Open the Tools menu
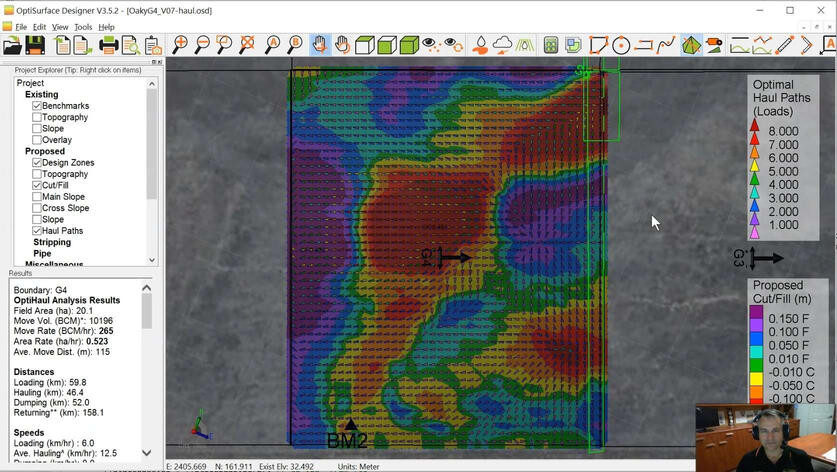The height and width of the screenshot is (472, 837). click(x=83, y=27)
